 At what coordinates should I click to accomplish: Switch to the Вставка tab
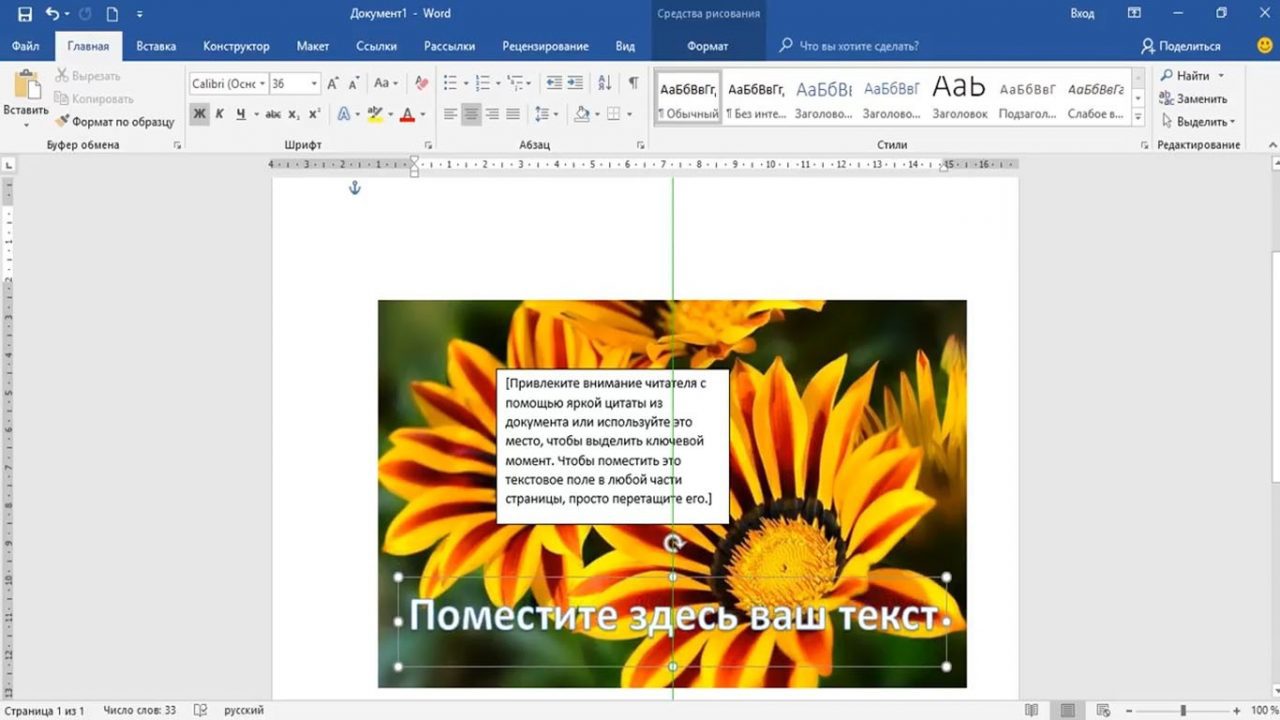pos(156,46)
